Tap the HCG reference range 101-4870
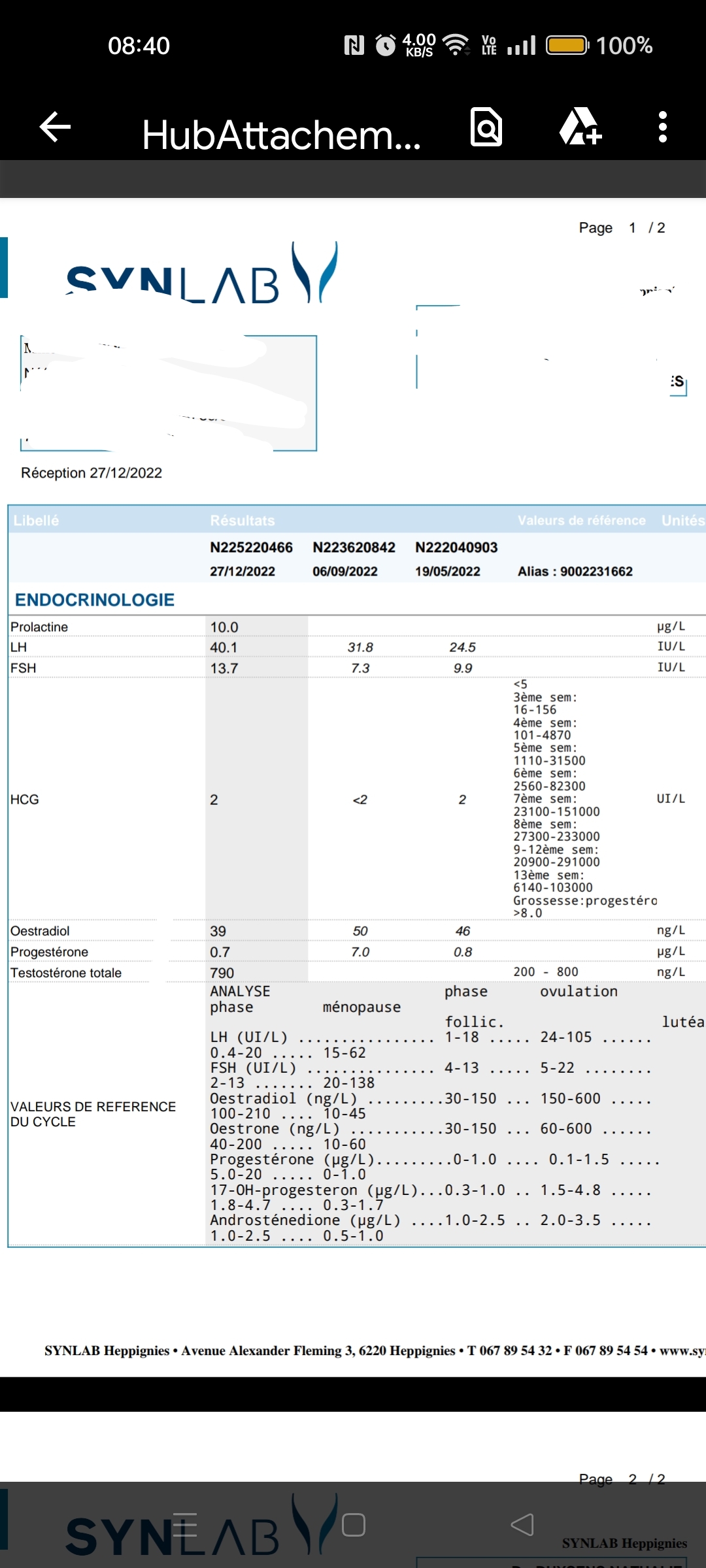Image resolution: width=706 pixels, height=1568 pixels. [542, 736]
